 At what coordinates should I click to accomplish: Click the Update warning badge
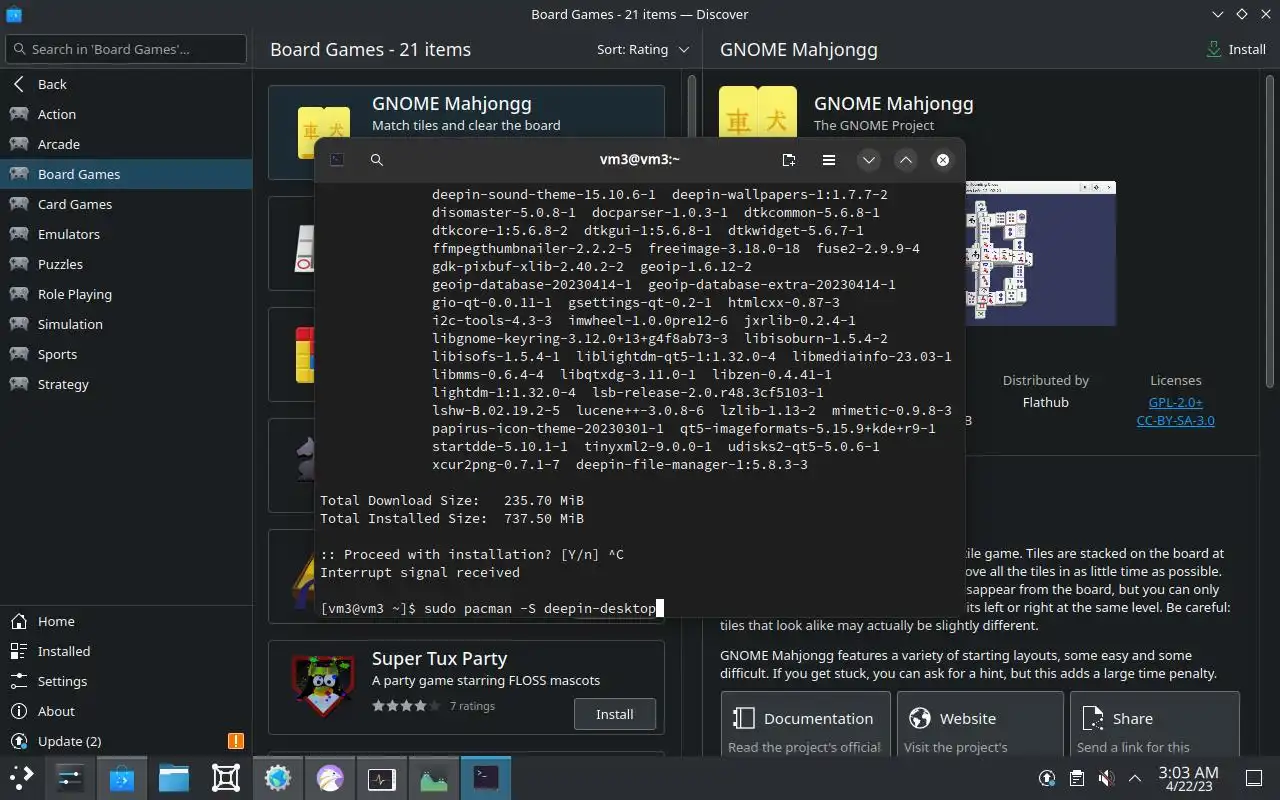pyautogui.click(x=236, y=741)
